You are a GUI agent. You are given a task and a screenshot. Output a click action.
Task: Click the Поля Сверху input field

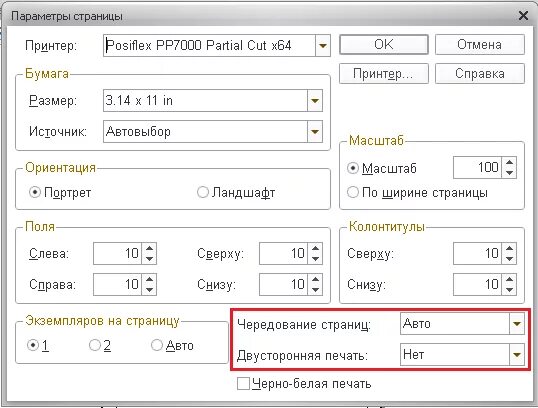(284, 254)
